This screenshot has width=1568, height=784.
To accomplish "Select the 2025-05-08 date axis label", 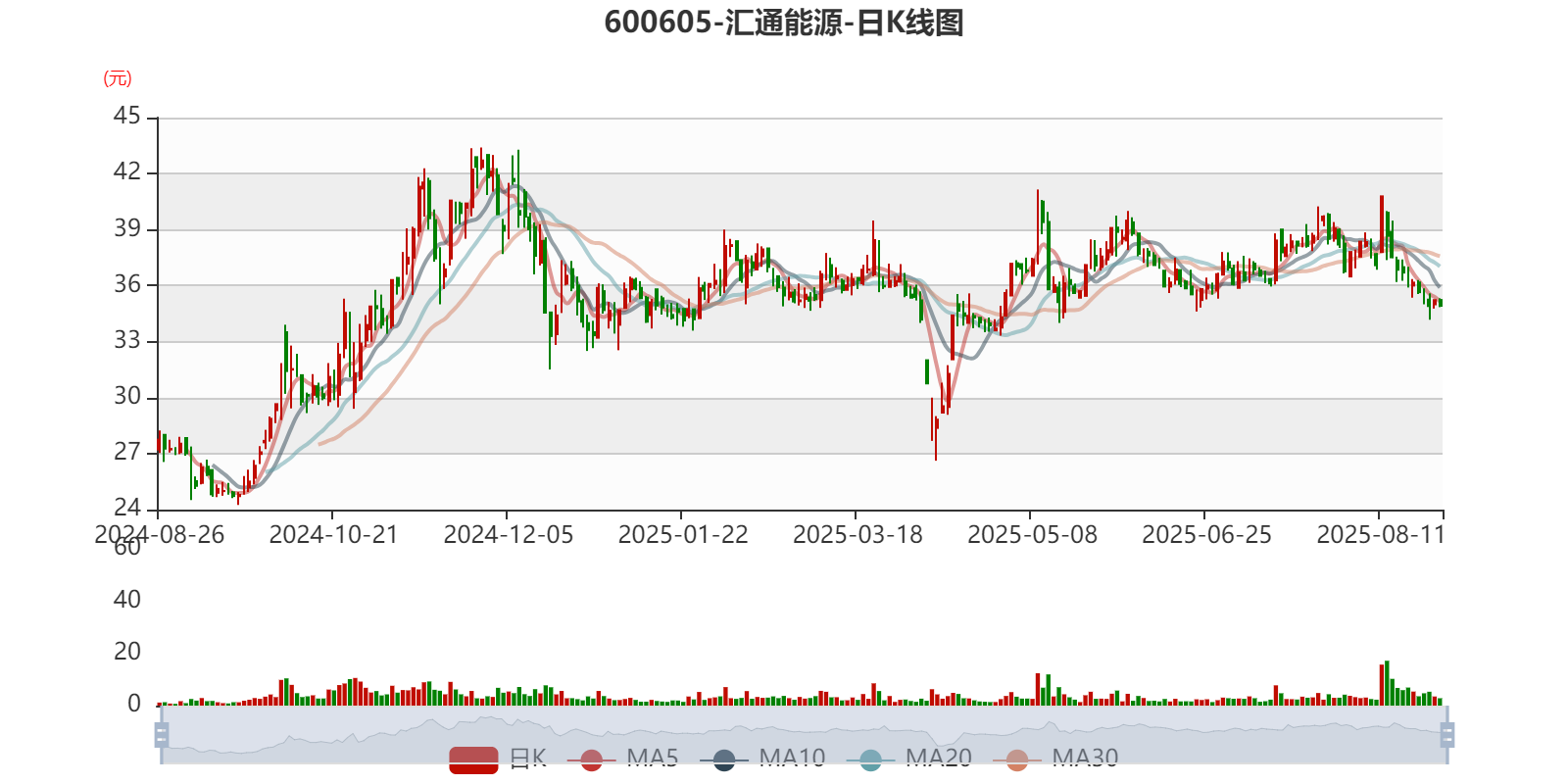I will click(1031, 535).
